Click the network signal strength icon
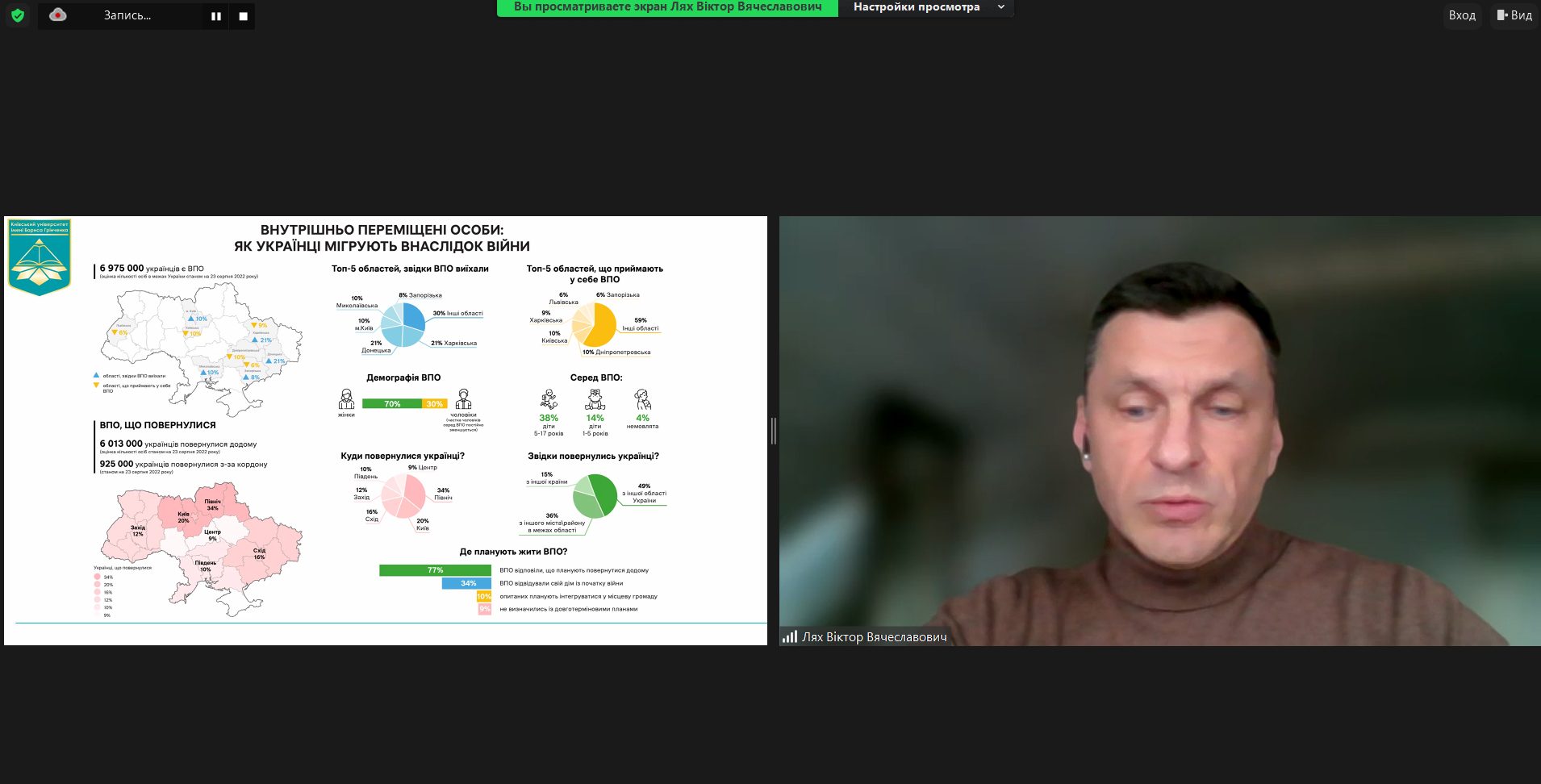The height and width of the screenshot is (784, 1541). (x=789, y=637)
